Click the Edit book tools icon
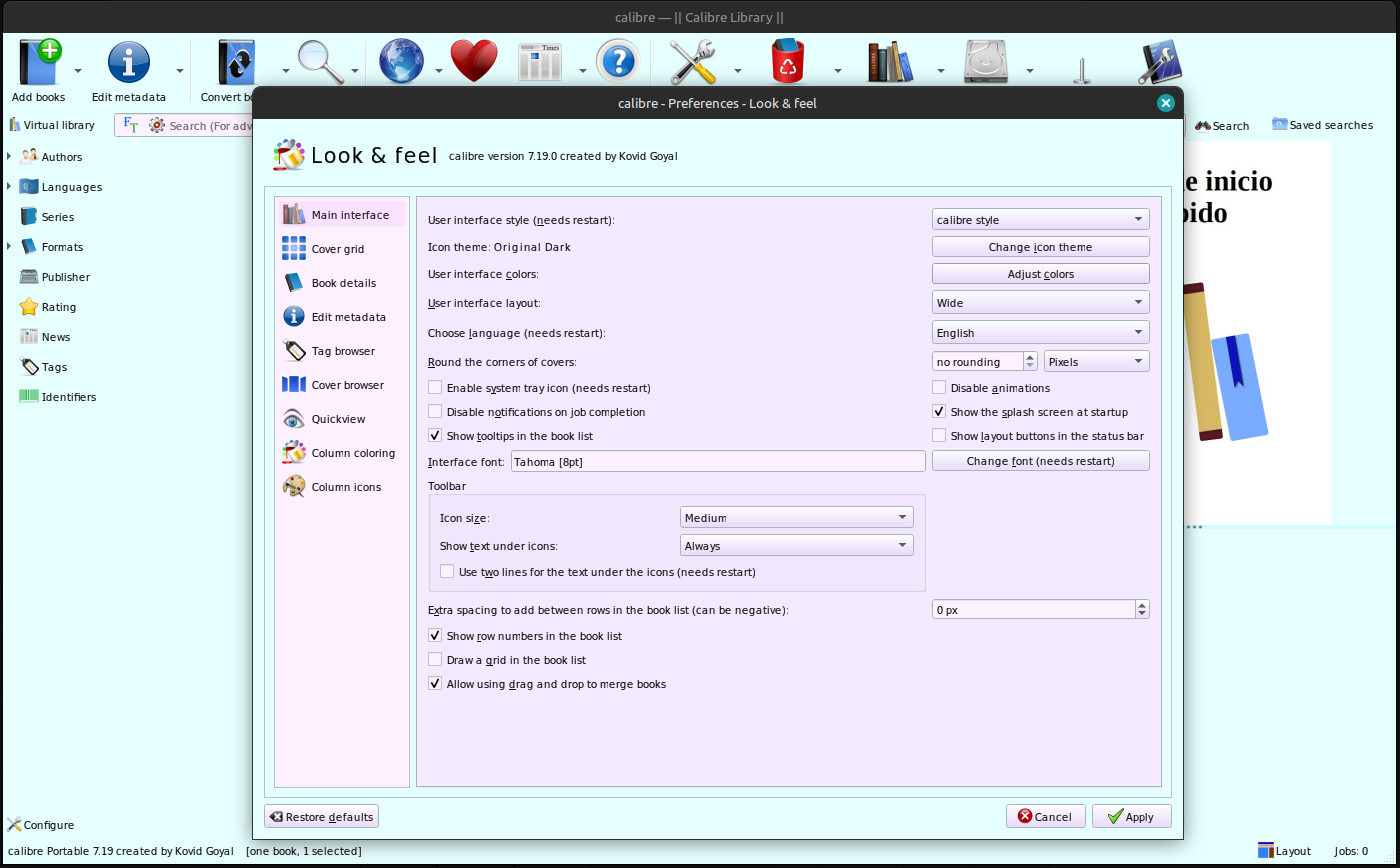 (1160, 62)
